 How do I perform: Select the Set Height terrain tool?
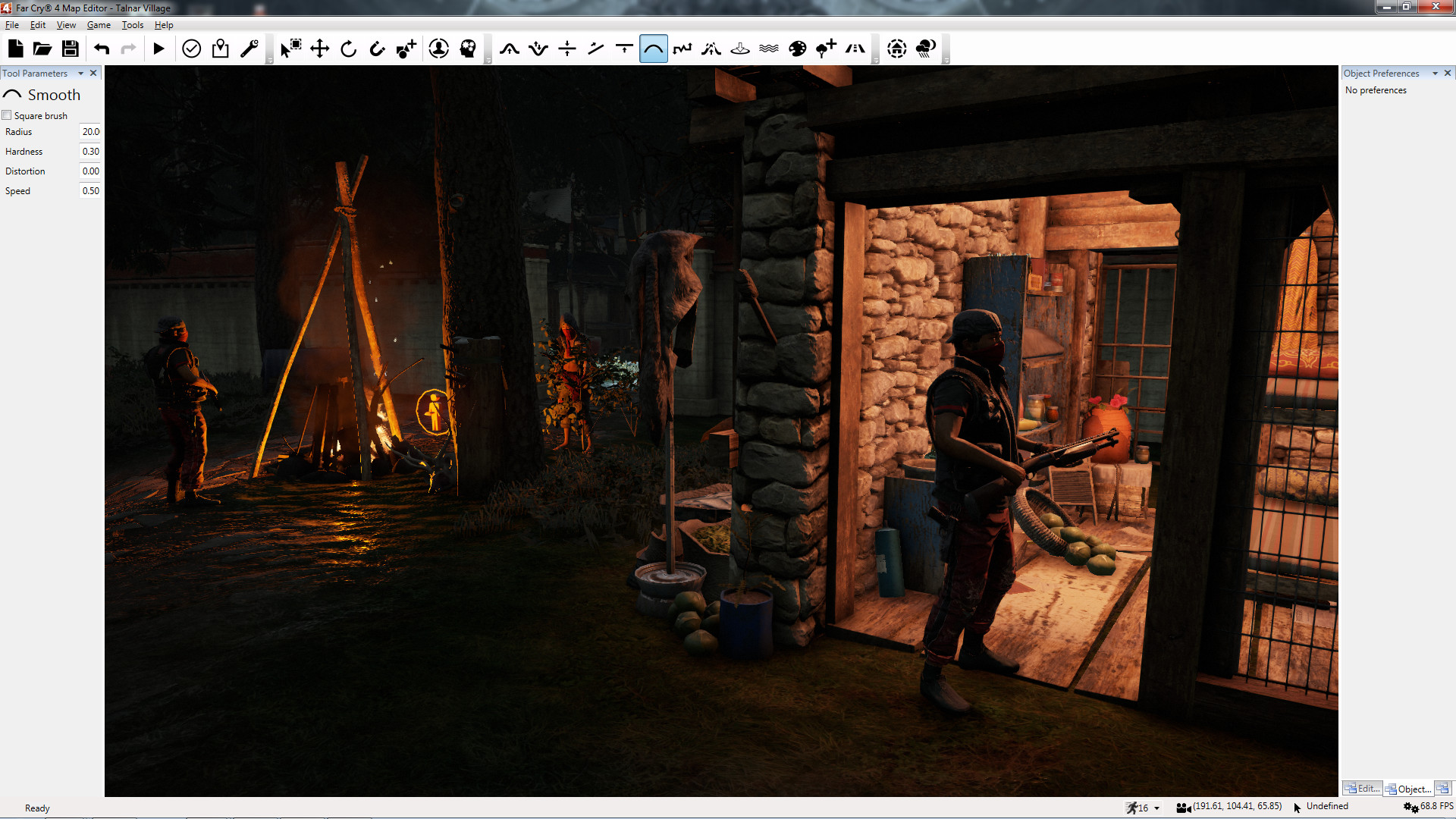pyautogui.click(x=567, y=49)
